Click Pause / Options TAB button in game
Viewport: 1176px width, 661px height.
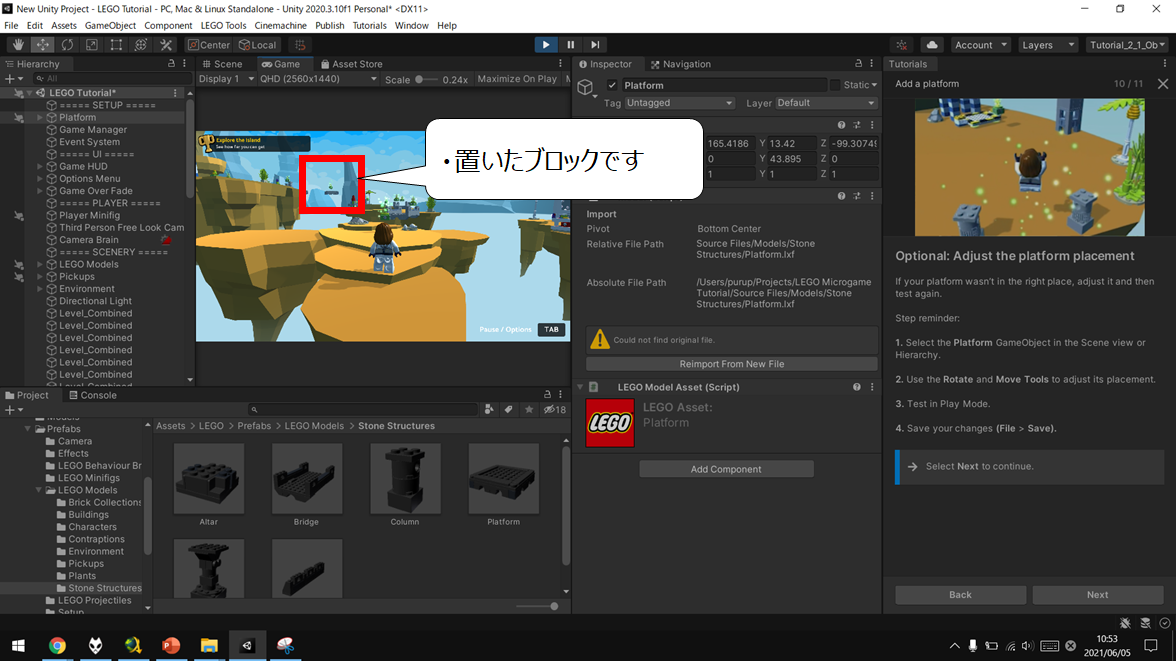point(551,329)
